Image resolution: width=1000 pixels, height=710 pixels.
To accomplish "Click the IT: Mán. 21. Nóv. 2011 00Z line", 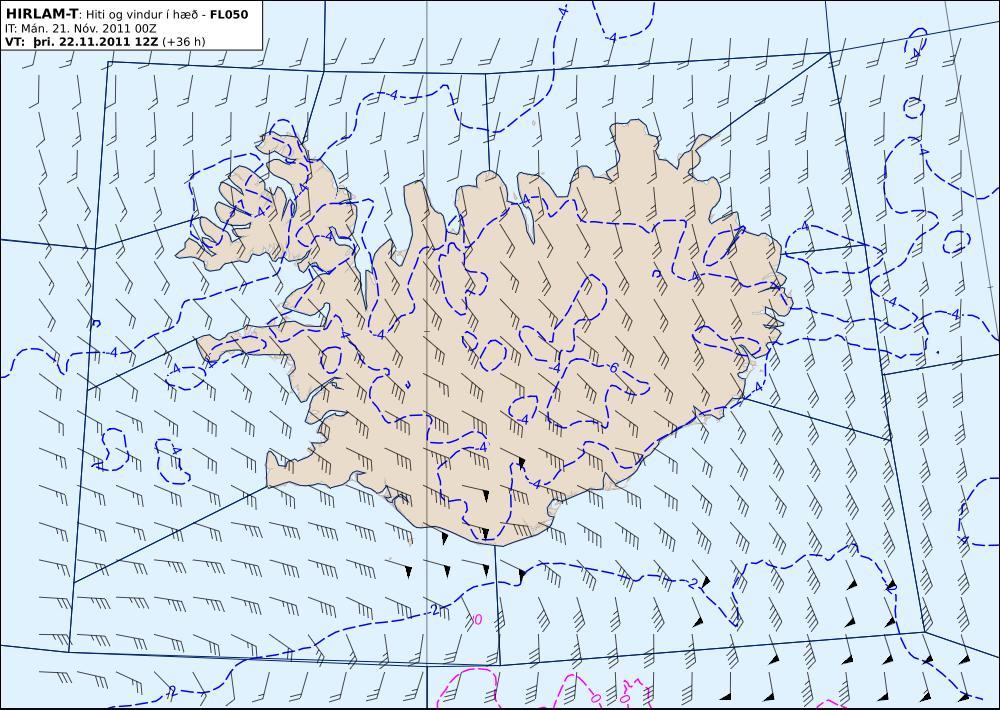I will [80, 28].
